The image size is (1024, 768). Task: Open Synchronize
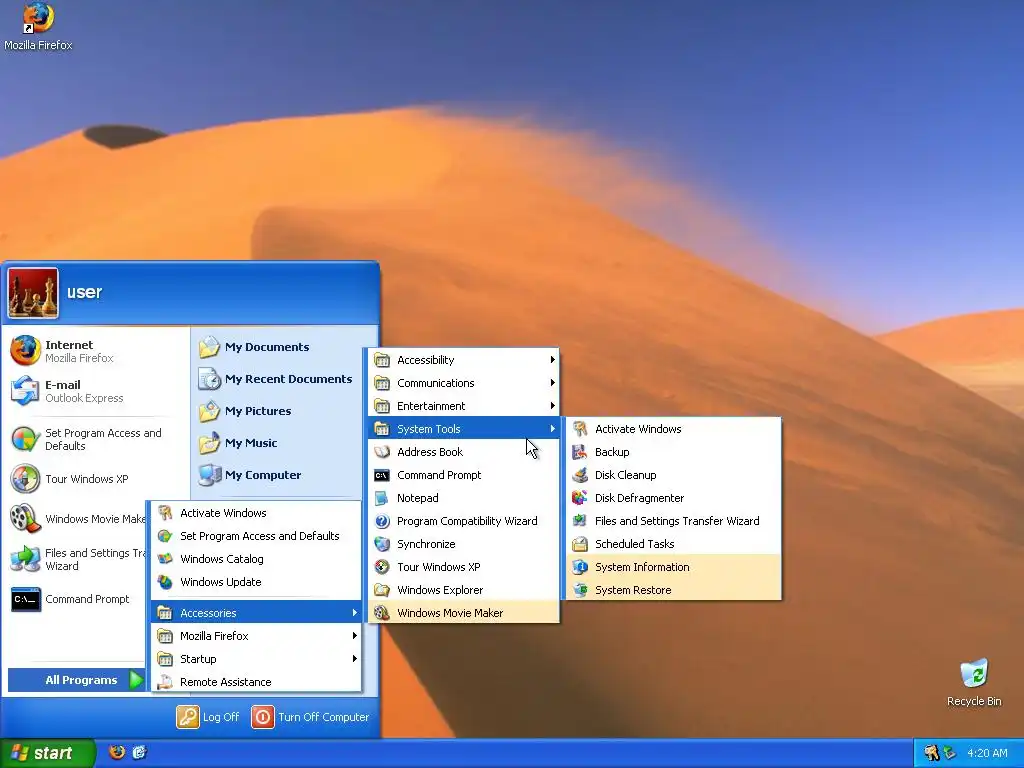pos(464,544)
